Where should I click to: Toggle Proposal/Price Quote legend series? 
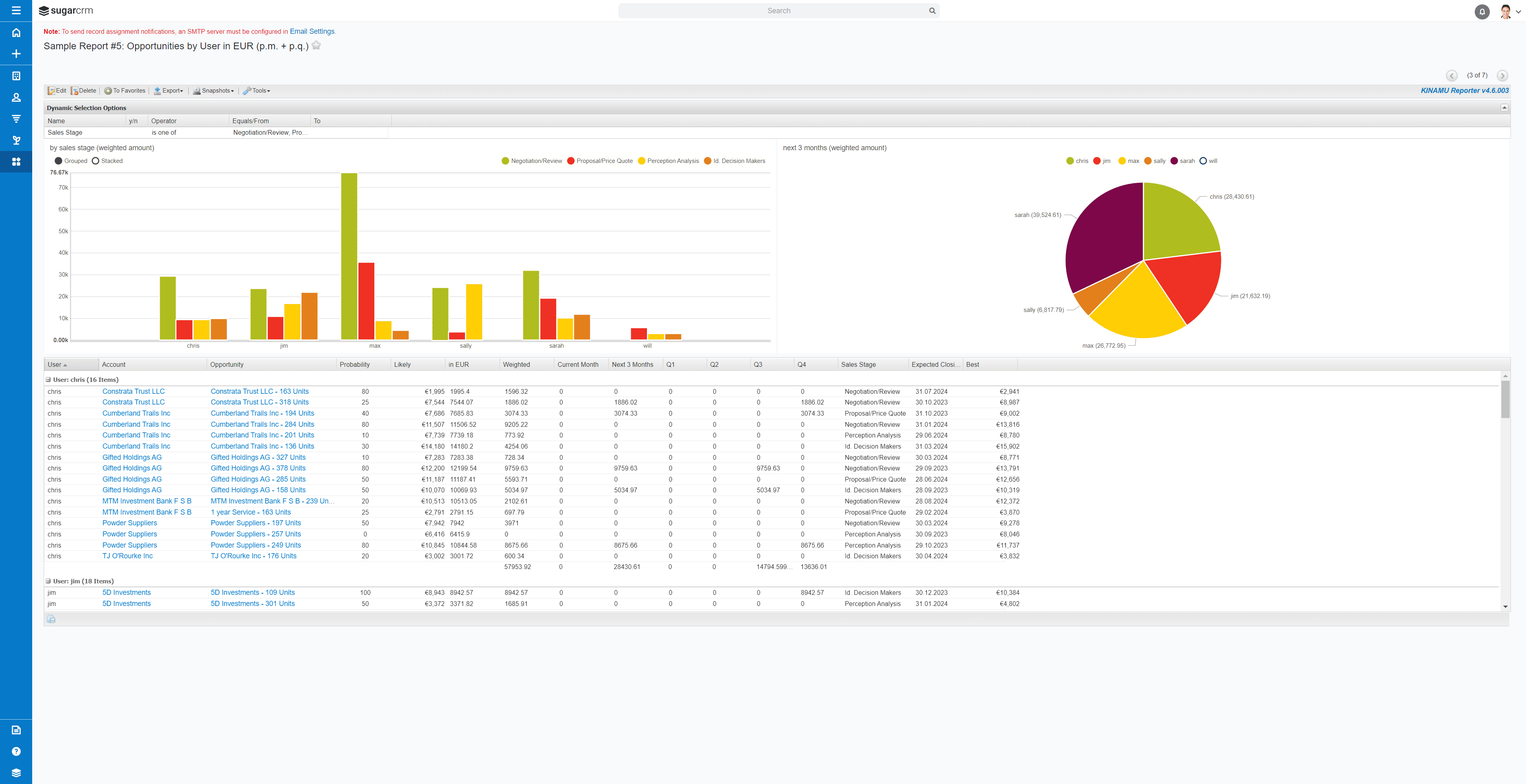click(x=600, y=161)
